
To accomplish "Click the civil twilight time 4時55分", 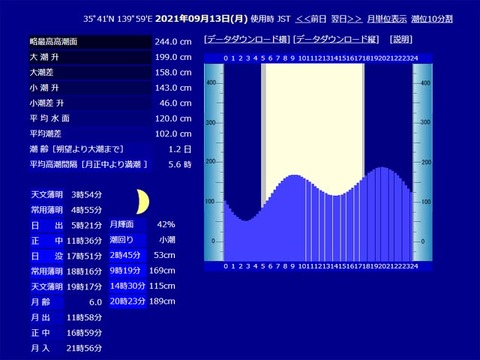I will pos(86,210).
